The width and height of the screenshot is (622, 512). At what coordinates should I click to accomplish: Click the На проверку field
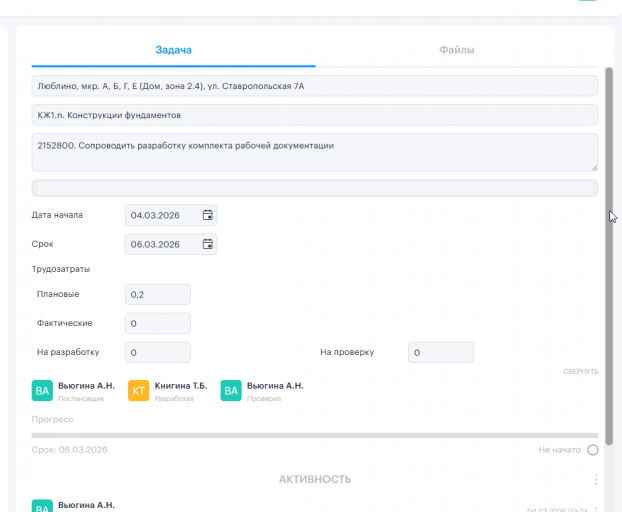coord(441,352)
